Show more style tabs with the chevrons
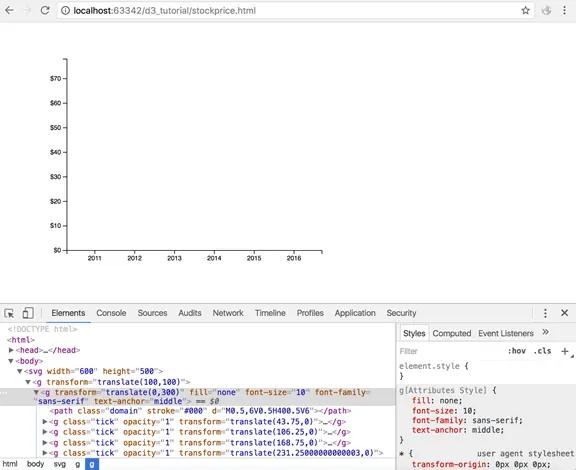 pos(546,332)
